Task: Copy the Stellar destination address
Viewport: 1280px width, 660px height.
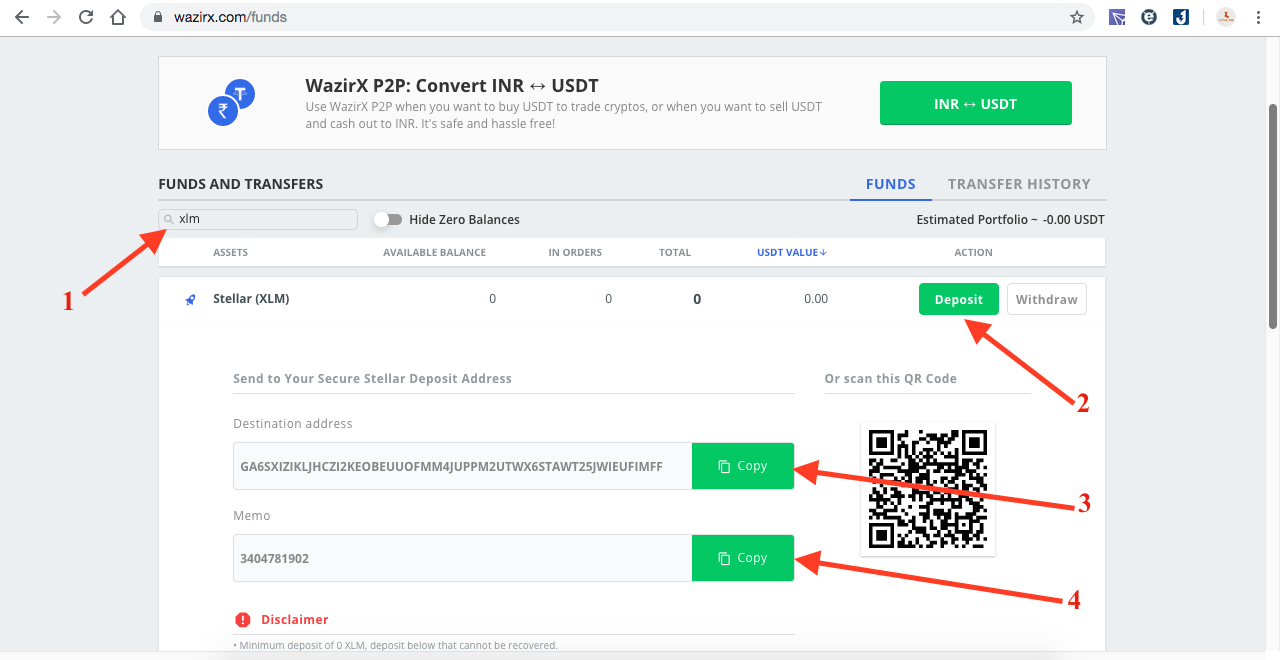Action: coord(743,466)
